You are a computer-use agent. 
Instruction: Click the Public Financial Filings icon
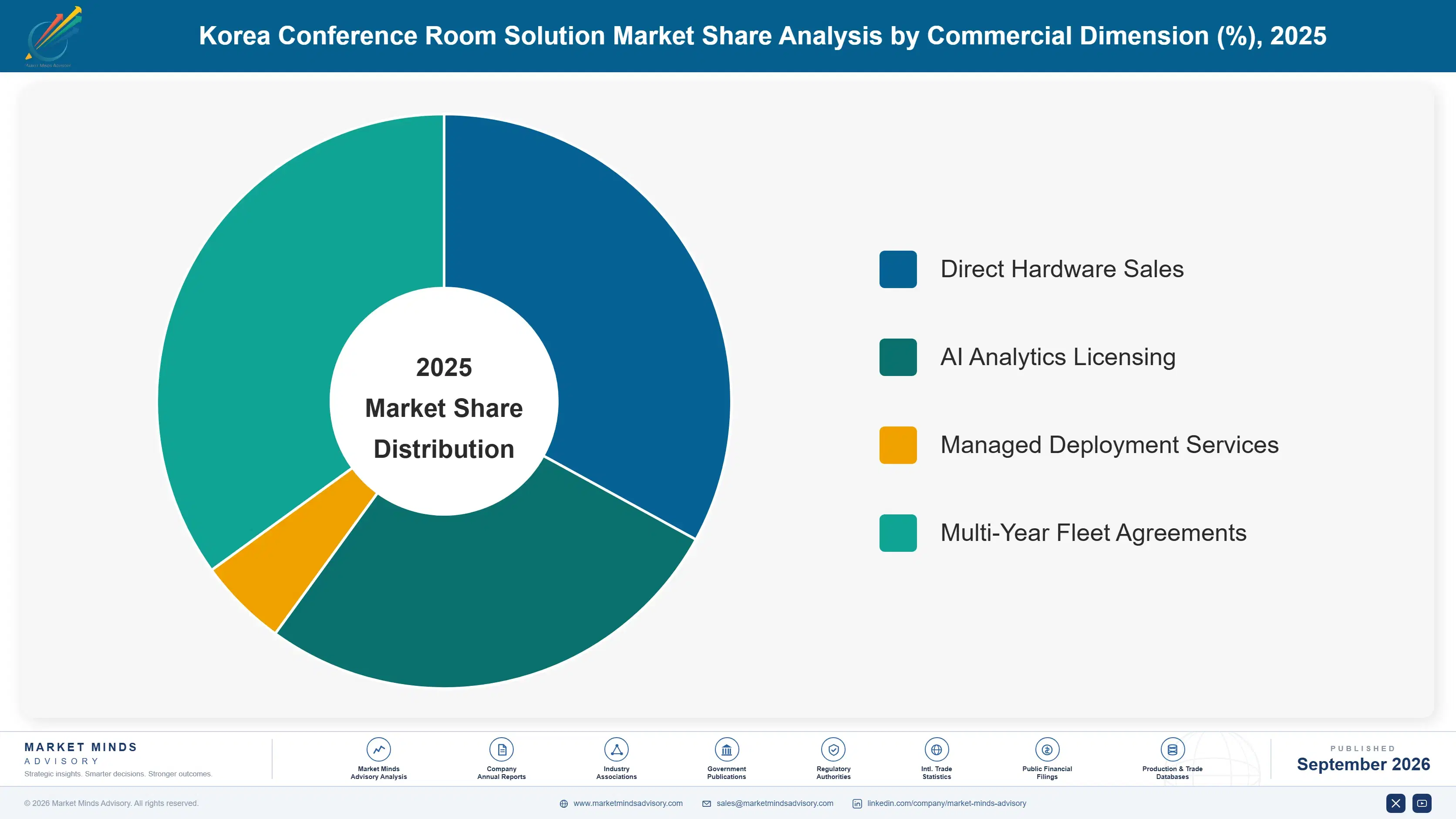point(1047,749)
